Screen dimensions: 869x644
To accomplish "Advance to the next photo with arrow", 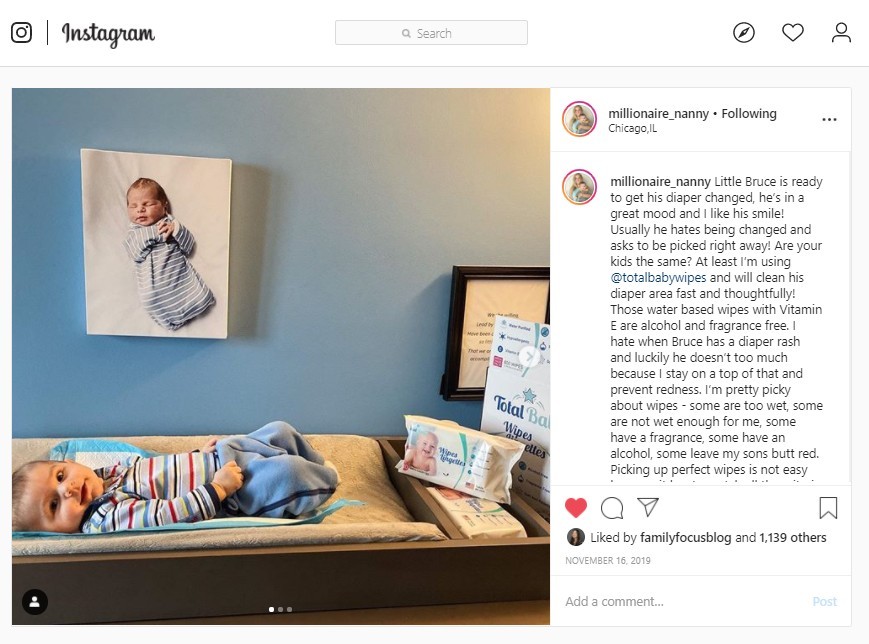I will coord(529,356).
